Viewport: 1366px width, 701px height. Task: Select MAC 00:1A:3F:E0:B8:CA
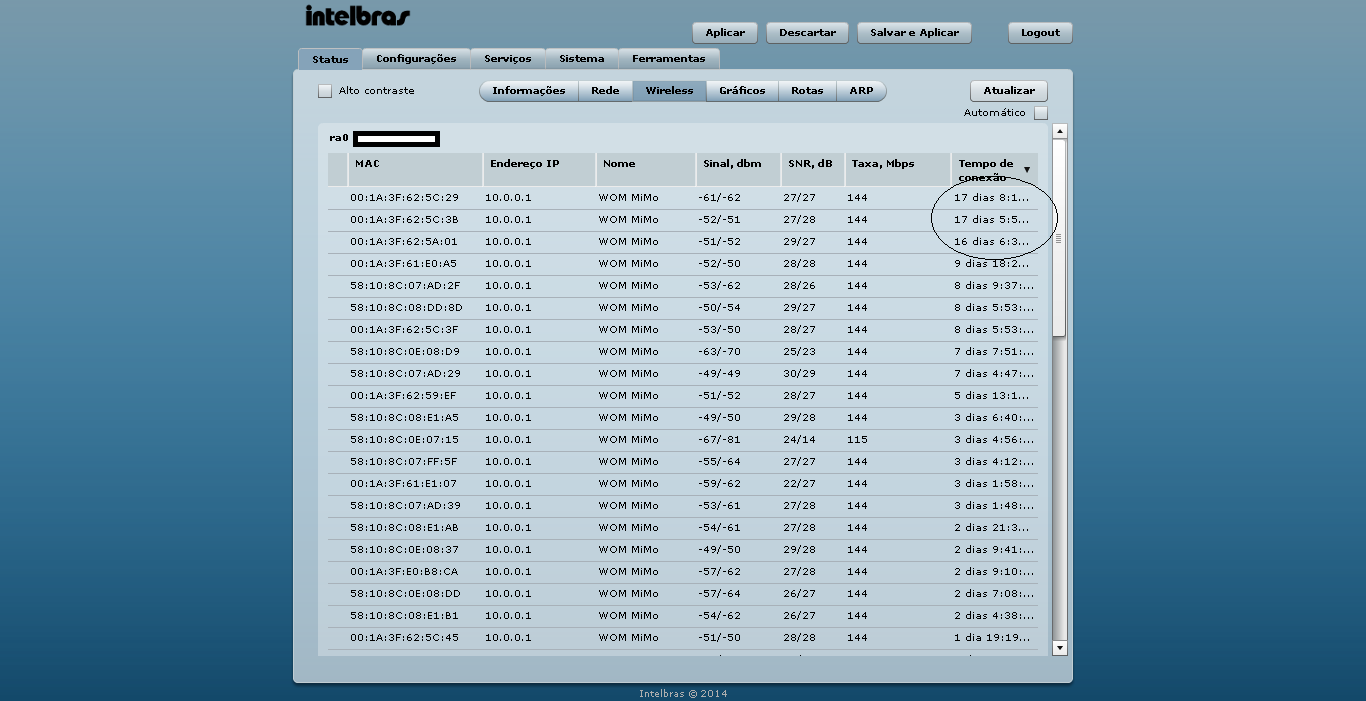[x=404, y=572]
